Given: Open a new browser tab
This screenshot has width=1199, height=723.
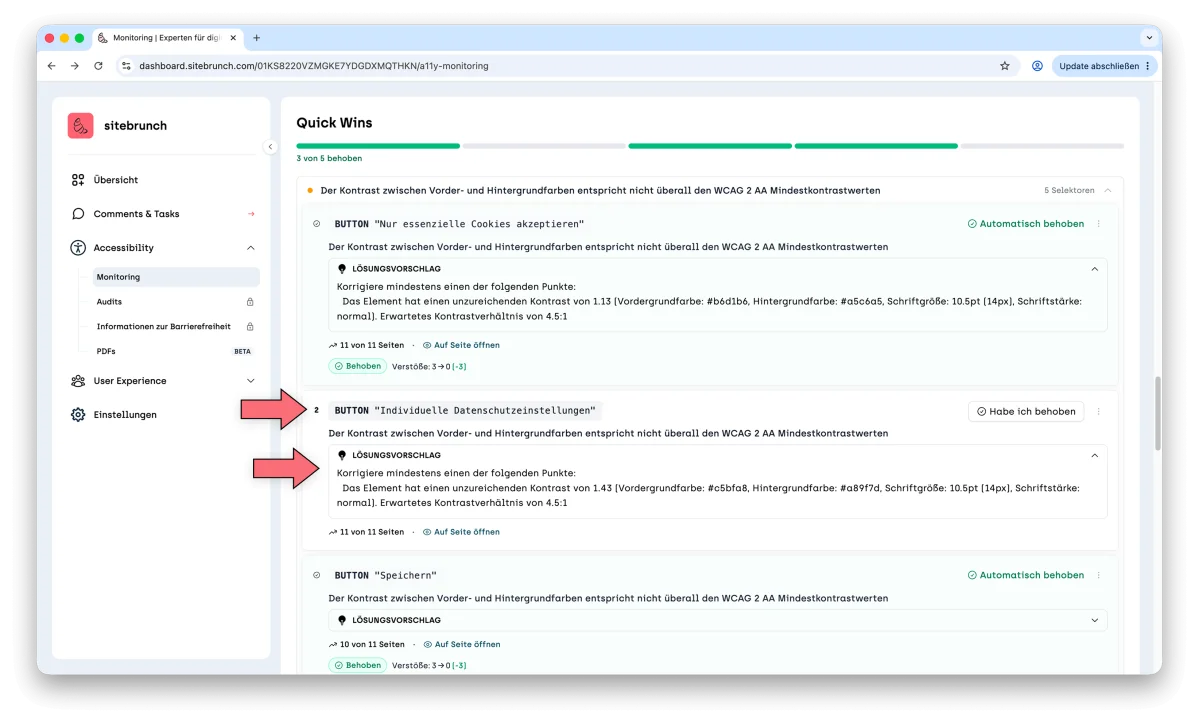Looking at the screenshot, I should [257, 37].
